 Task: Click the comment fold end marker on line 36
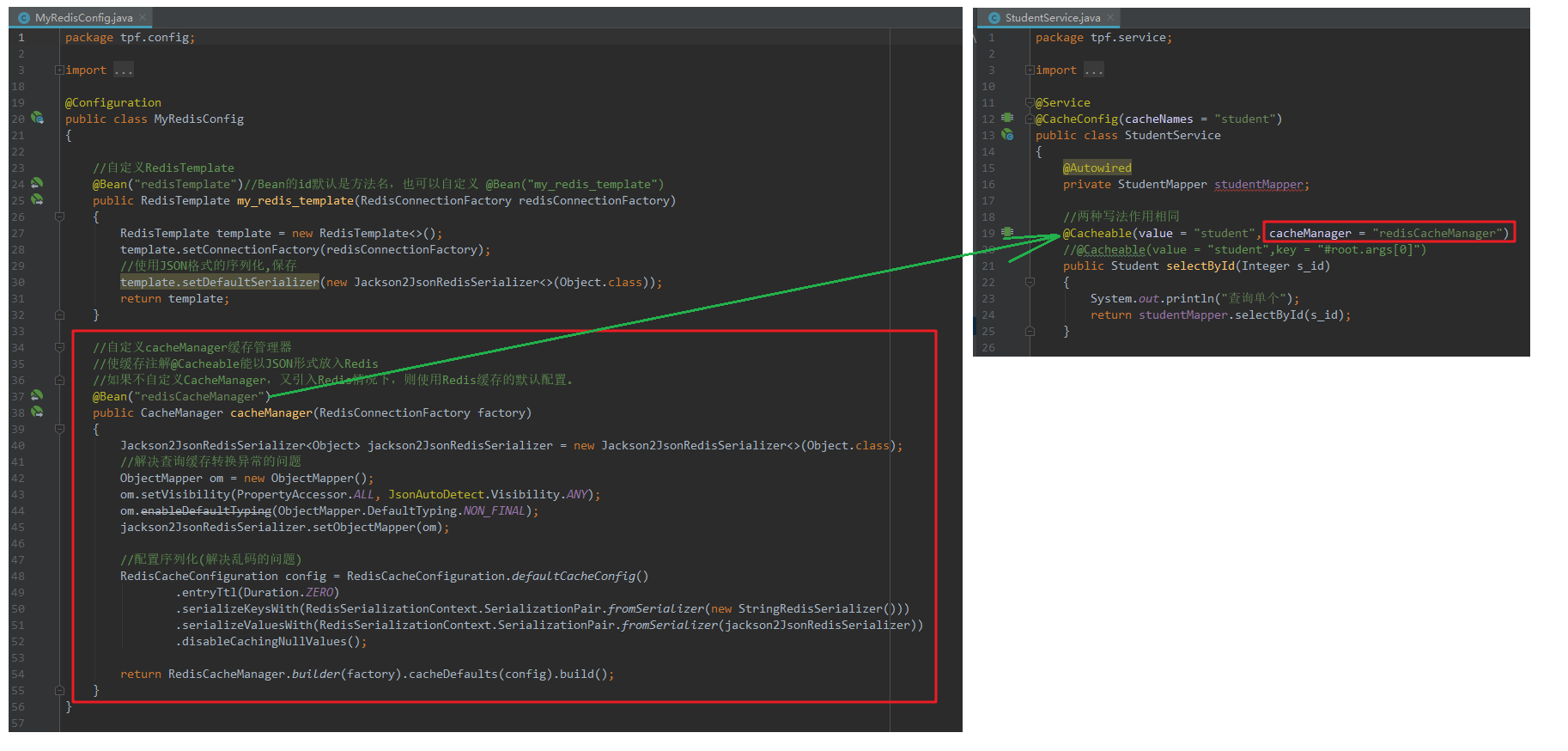(59, 380)
